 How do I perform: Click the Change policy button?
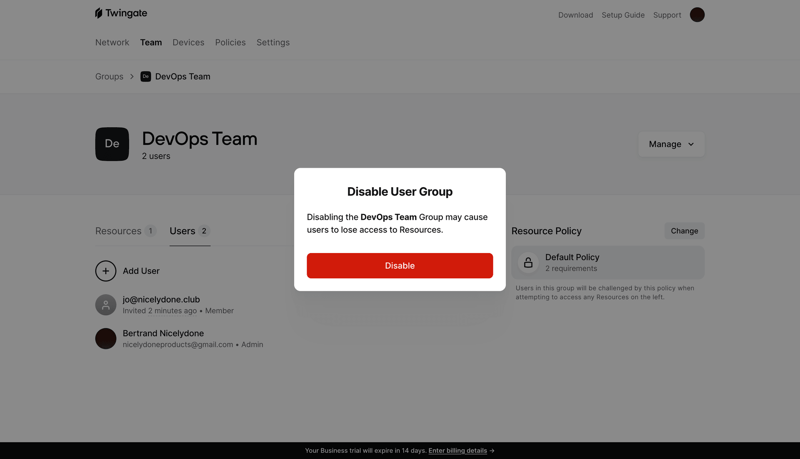pyautogui.click(x=684, y=231)
